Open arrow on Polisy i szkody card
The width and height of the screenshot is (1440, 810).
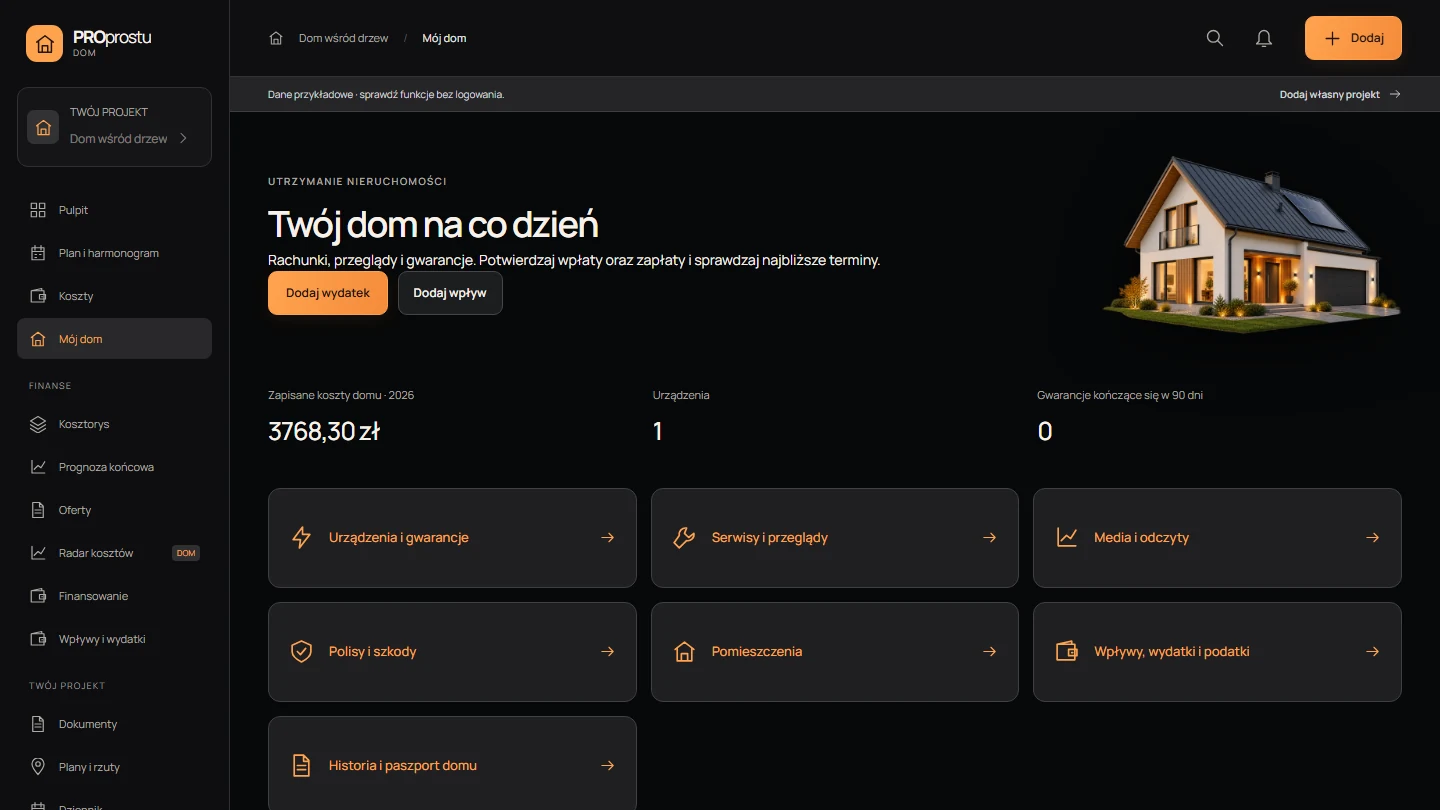pos(607,651)
